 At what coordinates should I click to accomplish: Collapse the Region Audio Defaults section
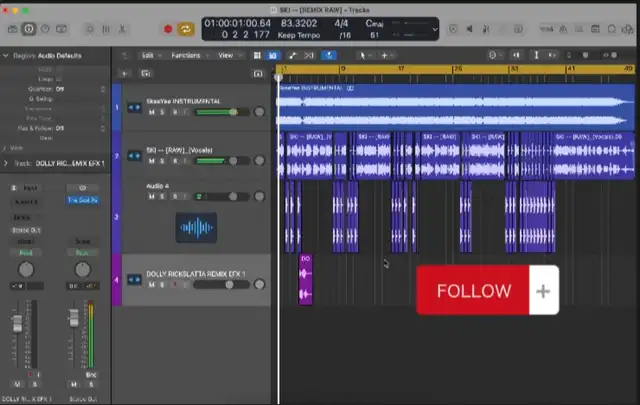5,55
